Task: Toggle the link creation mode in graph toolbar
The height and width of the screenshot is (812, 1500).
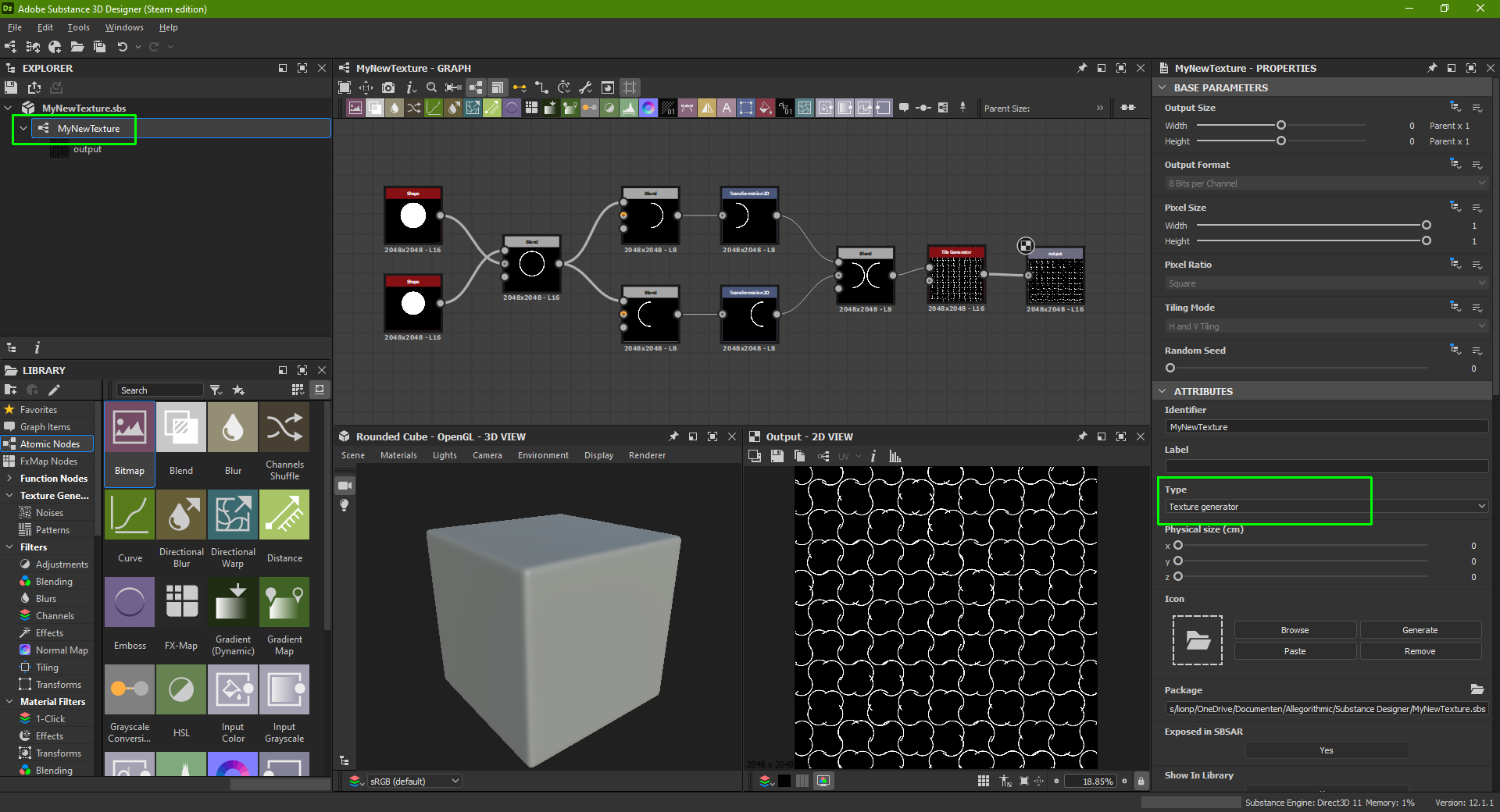Action: coord(520,87)
